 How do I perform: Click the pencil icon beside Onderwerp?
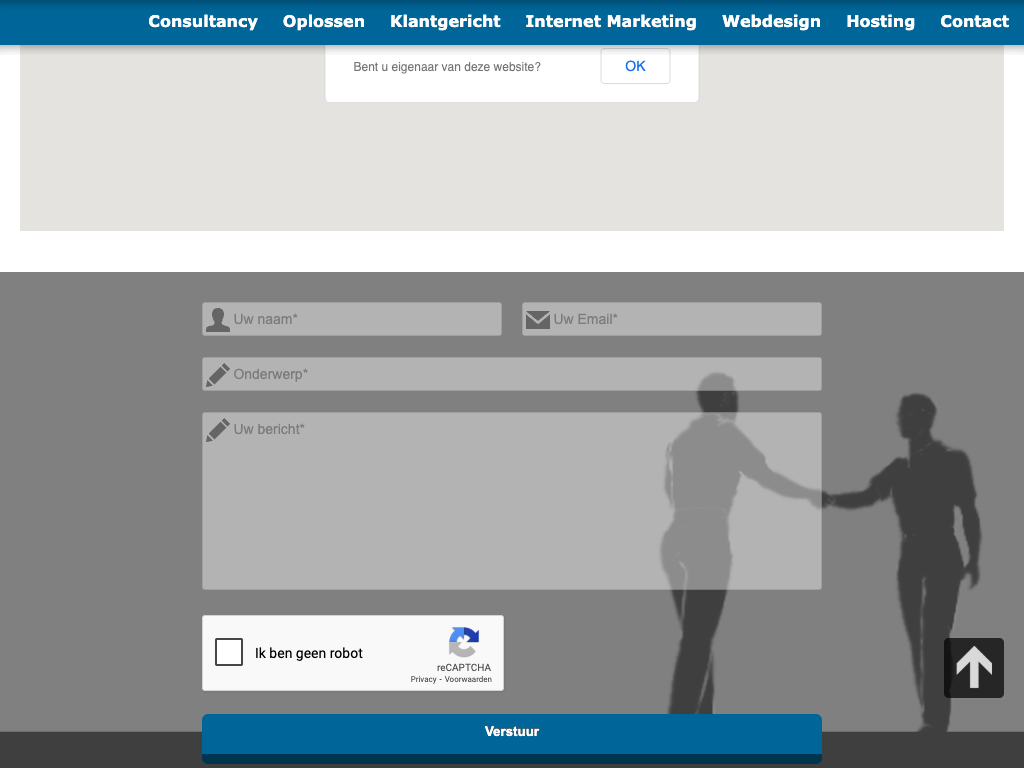click(x=217, y=375)
